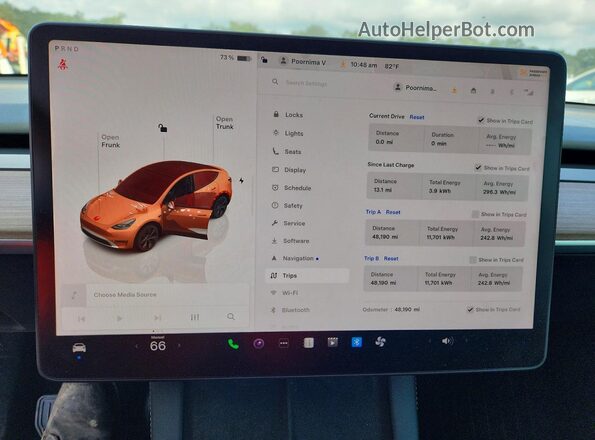Tap the orange 3D car model
595x440 pixels.
coord(156,205)
